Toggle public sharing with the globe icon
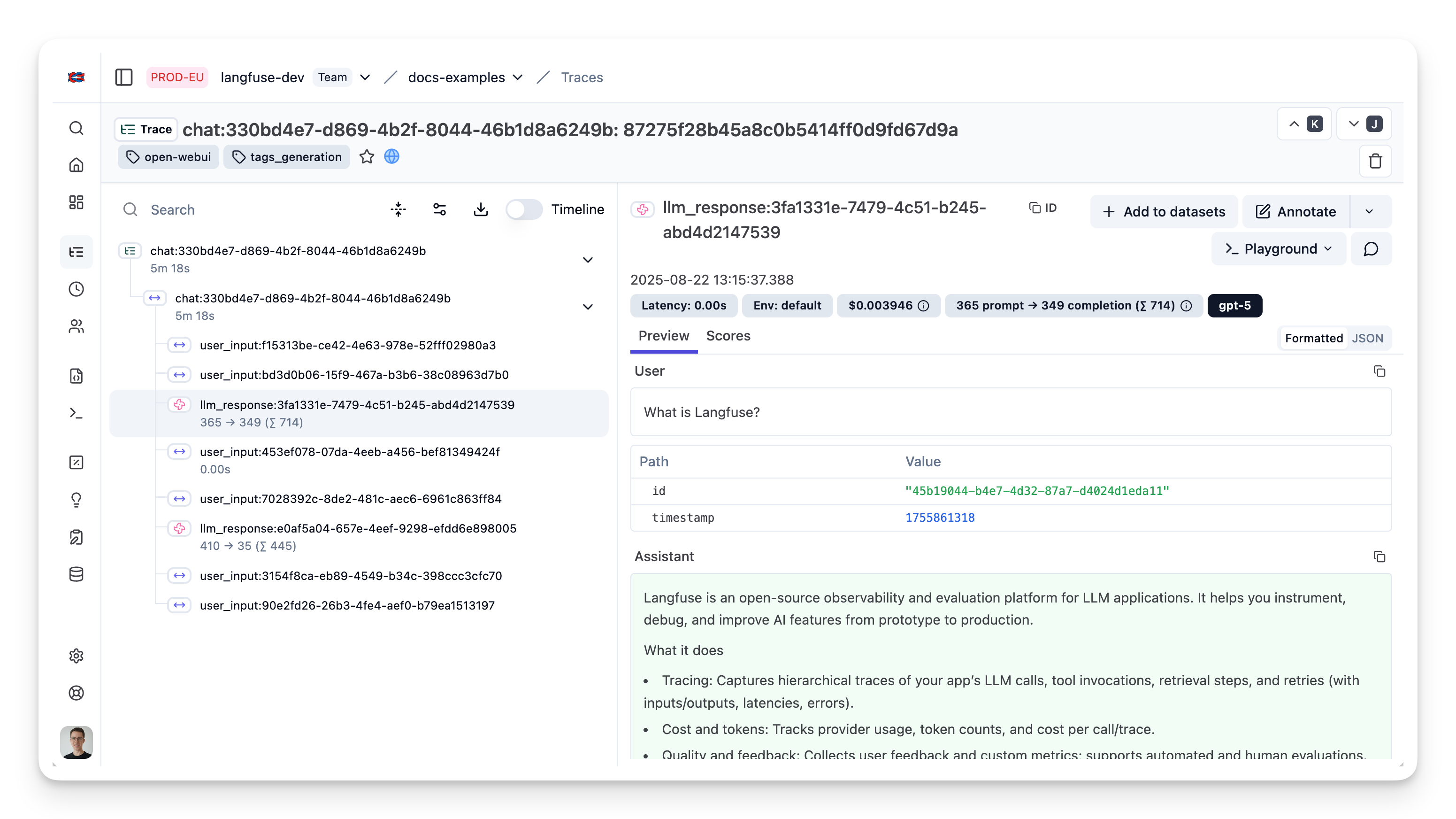 click(392, 157)
